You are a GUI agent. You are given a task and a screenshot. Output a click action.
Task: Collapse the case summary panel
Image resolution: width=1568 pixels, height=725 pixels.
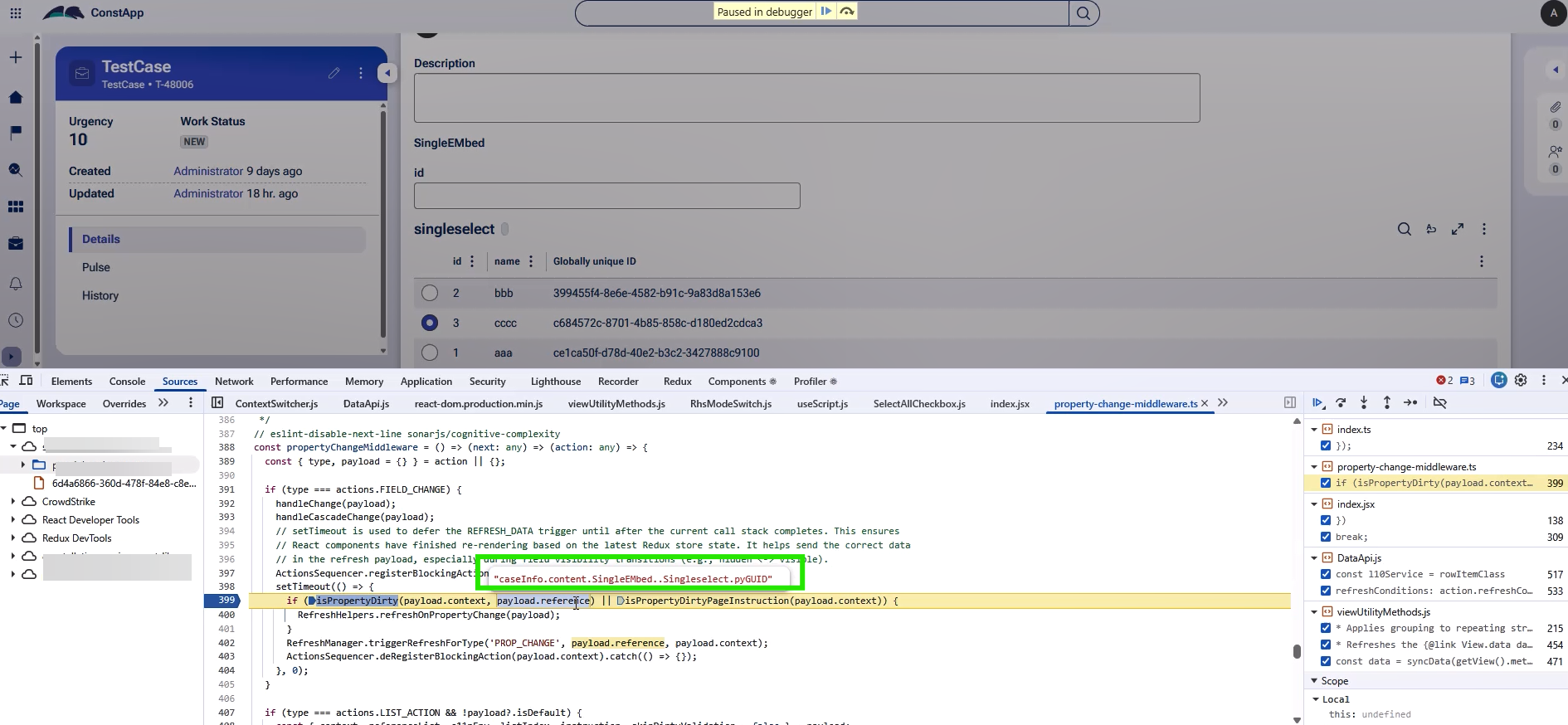387,73
